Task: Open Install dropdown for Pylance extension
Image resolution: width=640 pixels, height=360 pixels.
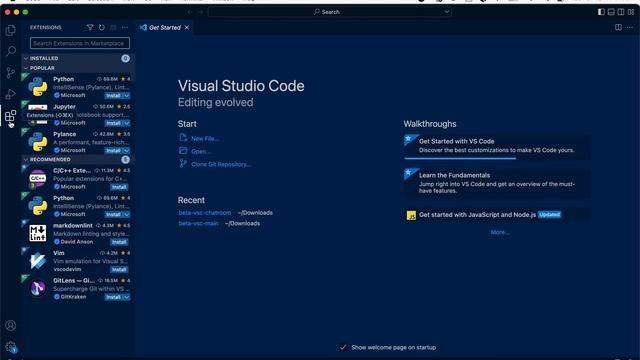Action: (x=127, y=151)
